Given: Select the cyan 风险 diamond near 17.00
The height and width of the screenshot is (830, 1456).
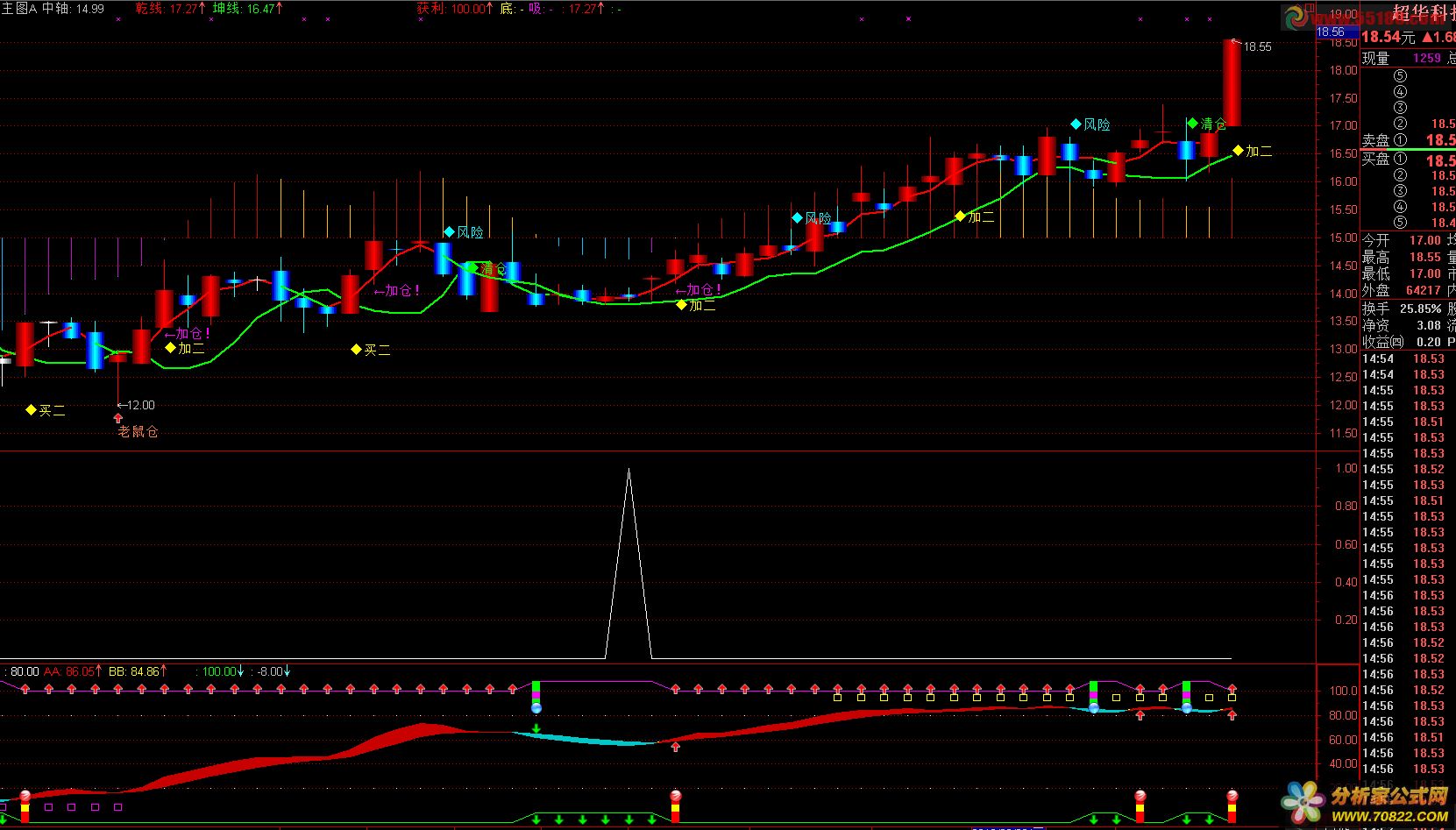Looking at the screenshot, I should click(x=1076, y=124).
